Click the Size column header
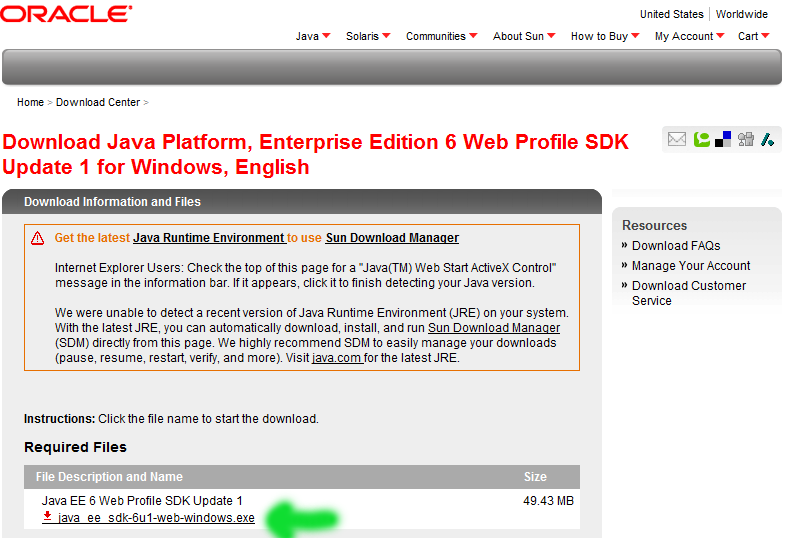 [x=535, y=476]
